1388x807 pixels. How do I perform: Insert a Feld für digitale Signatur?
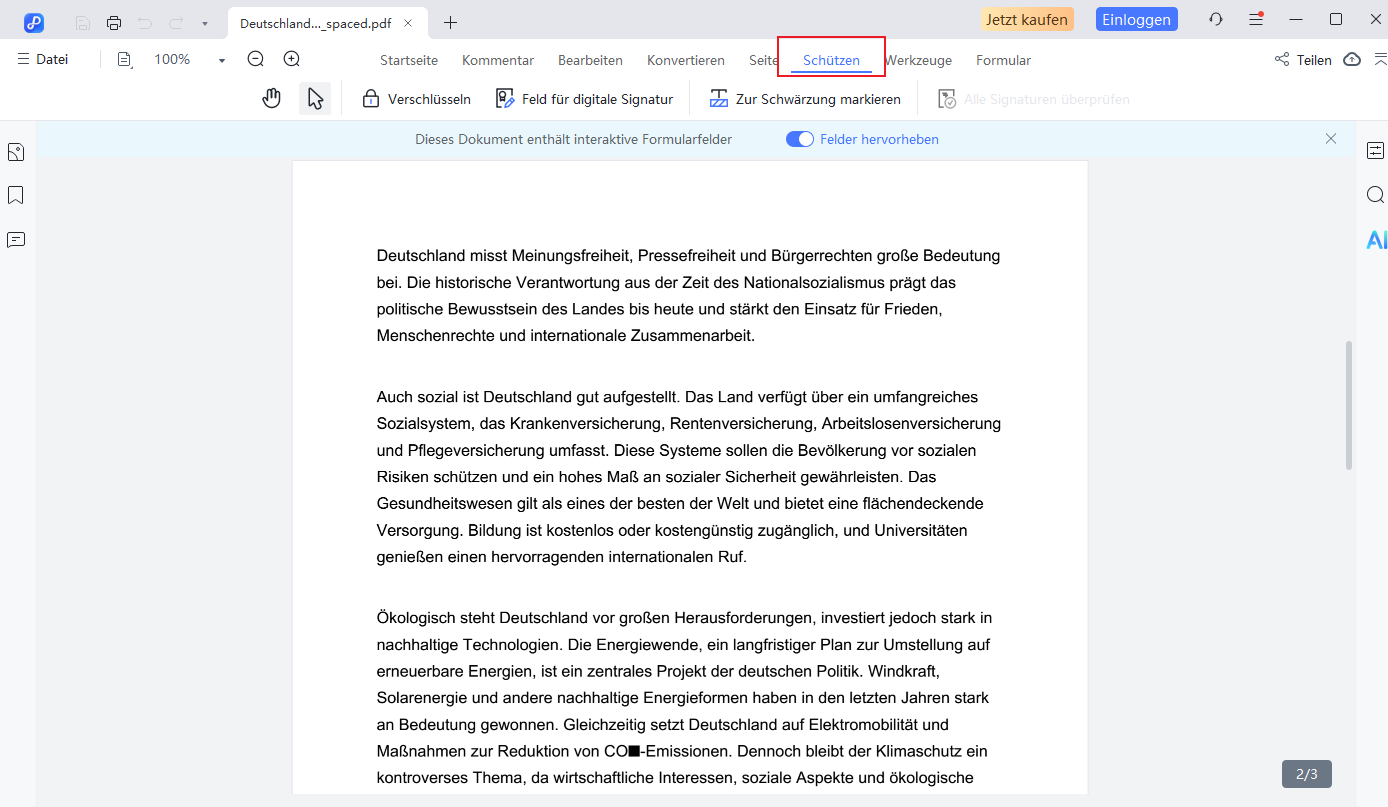click(x=584, y=97)
